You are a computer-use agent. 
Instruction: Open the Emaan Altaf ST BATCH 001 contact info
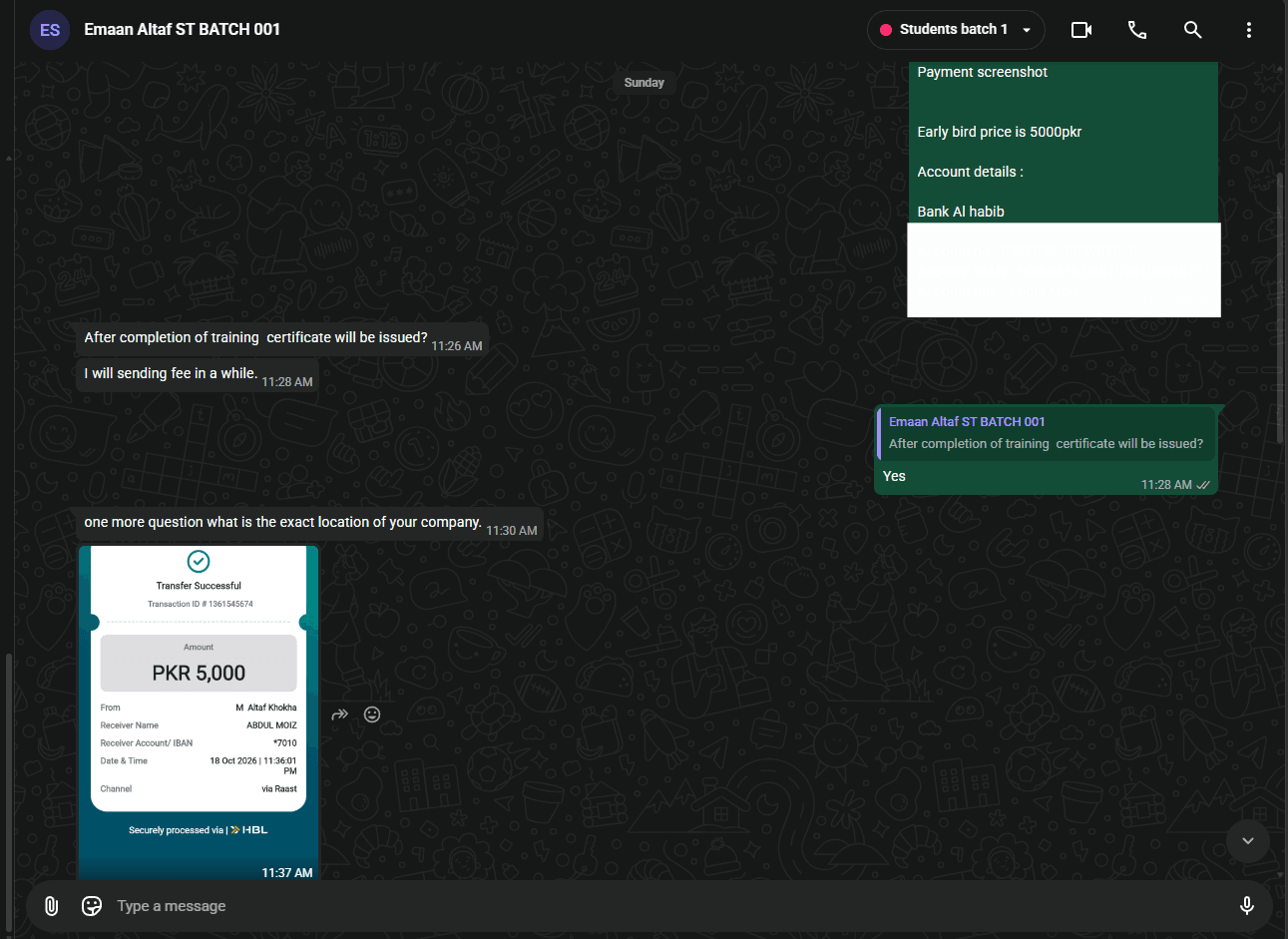[x=183, y=30]
